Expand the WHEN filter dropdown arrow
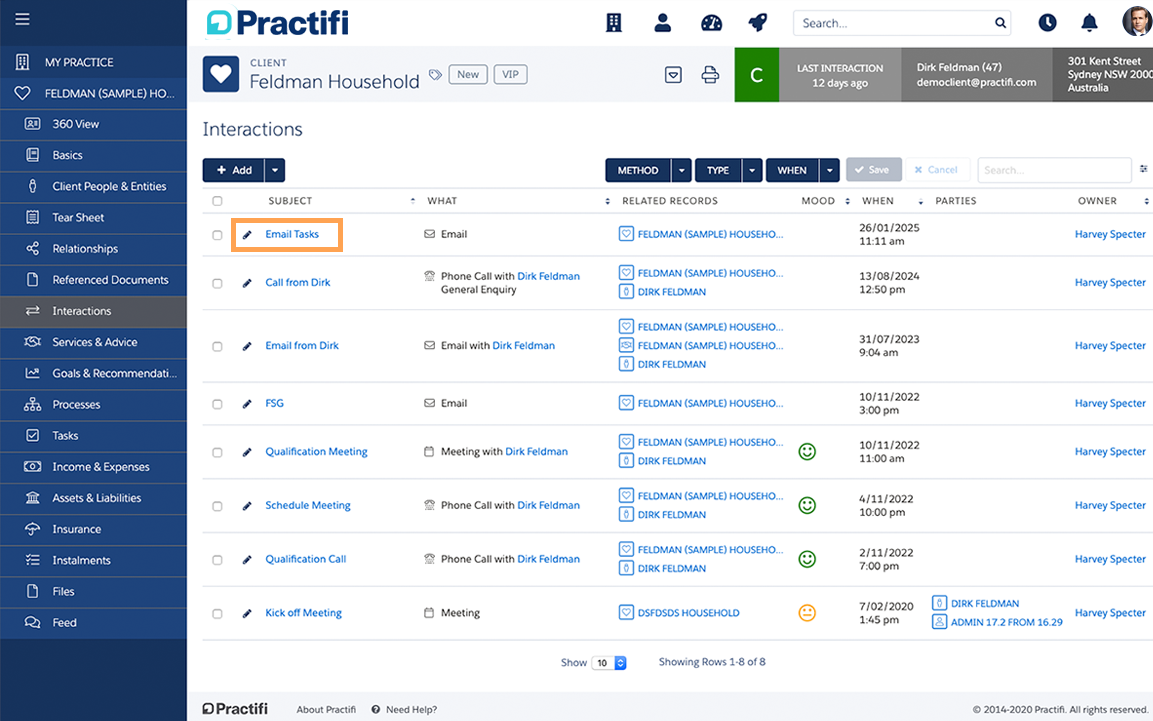 pyautogui.click(x=829, y=170)
